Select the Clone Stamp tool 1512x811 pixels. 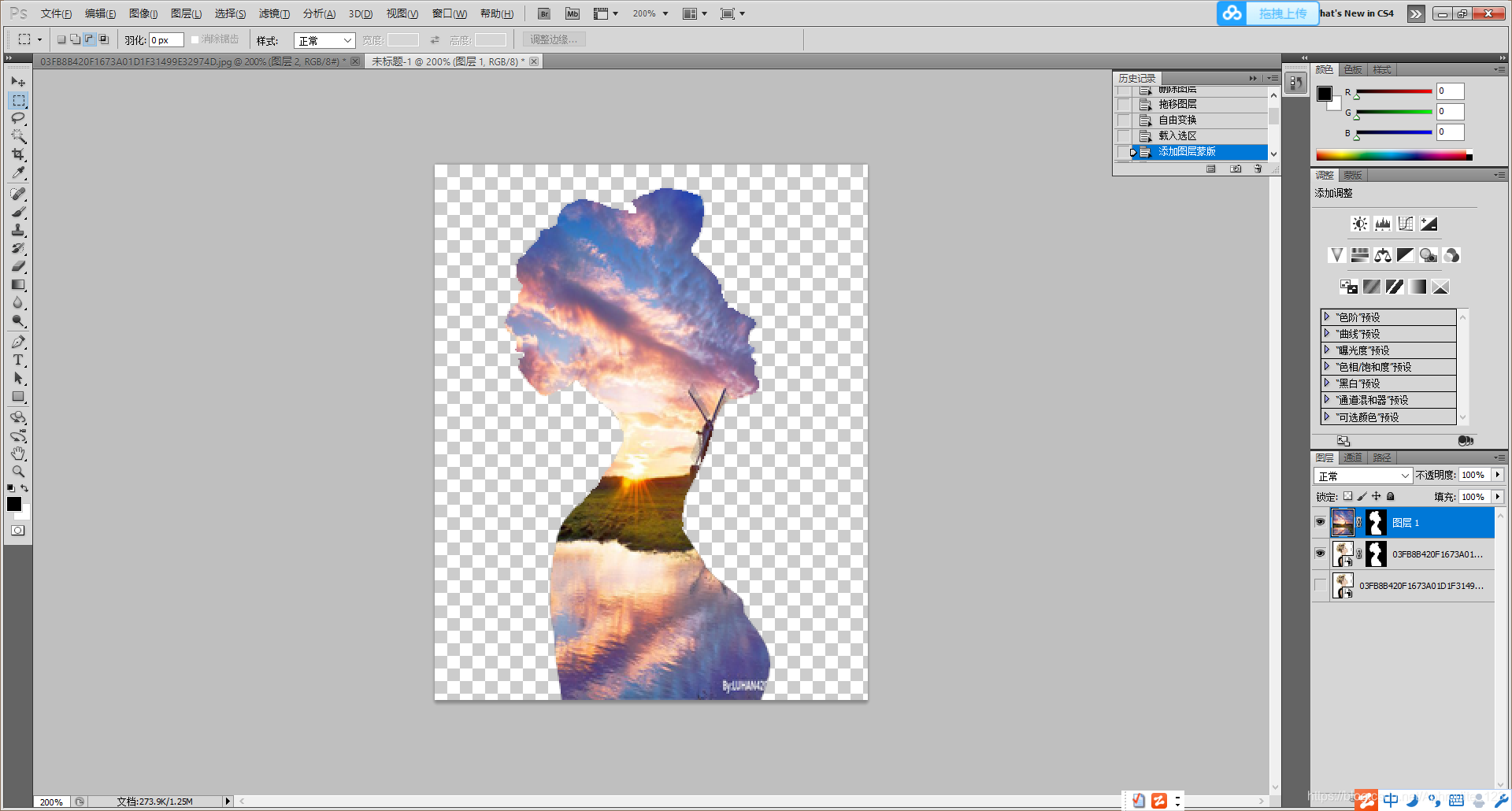[18, 230]
